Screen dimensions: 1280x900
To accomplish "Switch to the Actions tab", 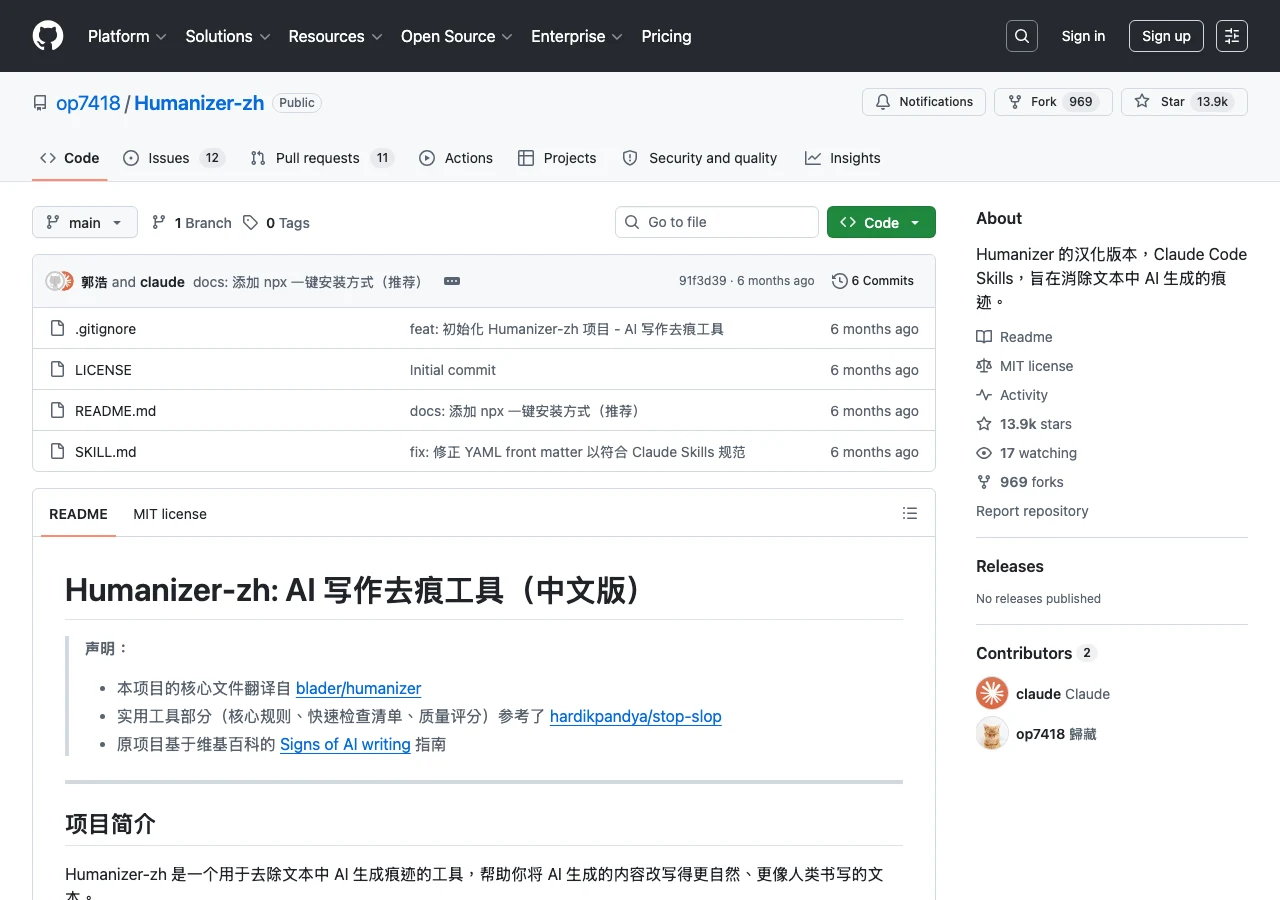I will [456, 158].
